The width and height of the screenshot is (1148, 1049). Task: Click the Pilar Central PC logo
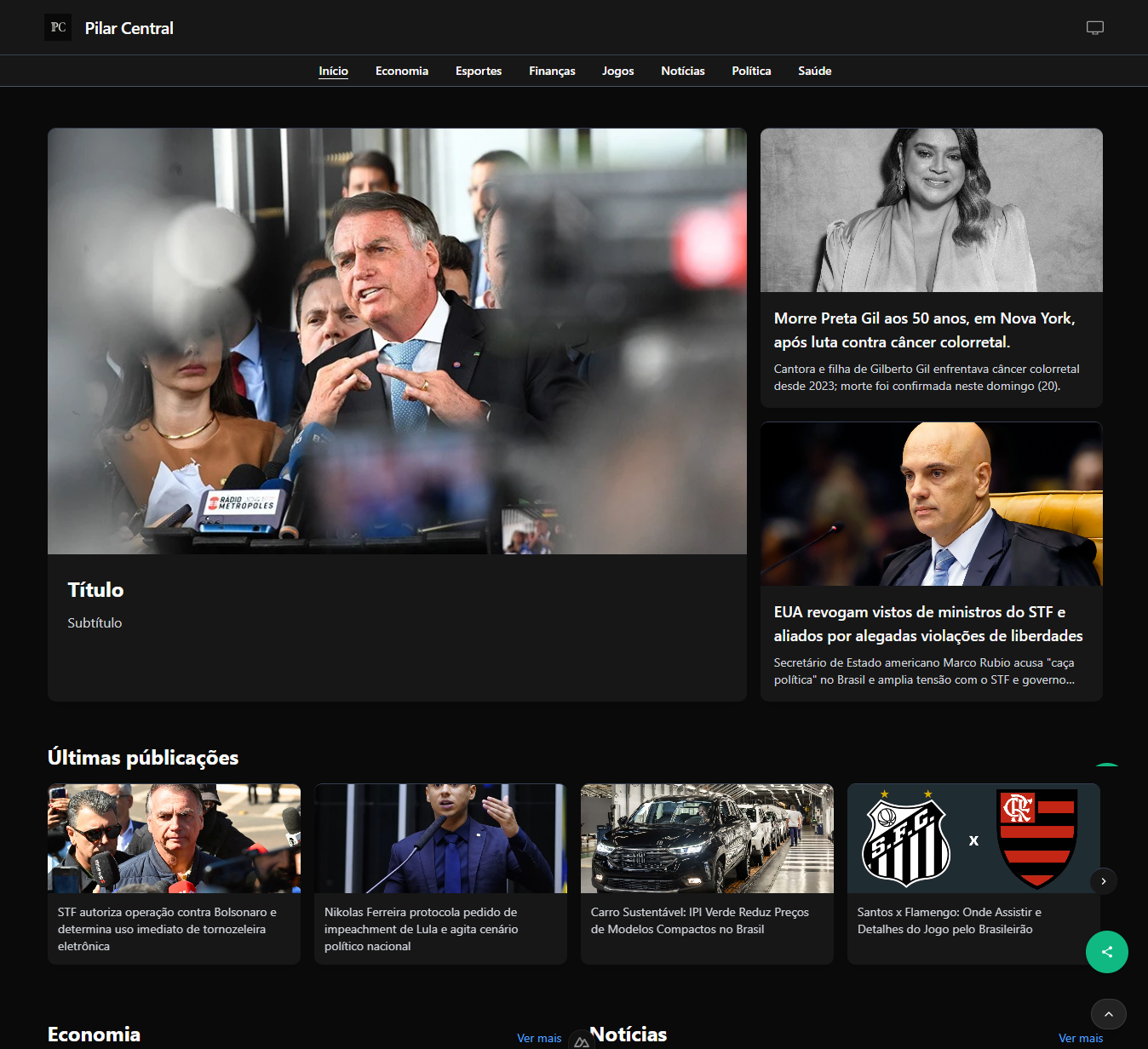click(x=58, y=27)
